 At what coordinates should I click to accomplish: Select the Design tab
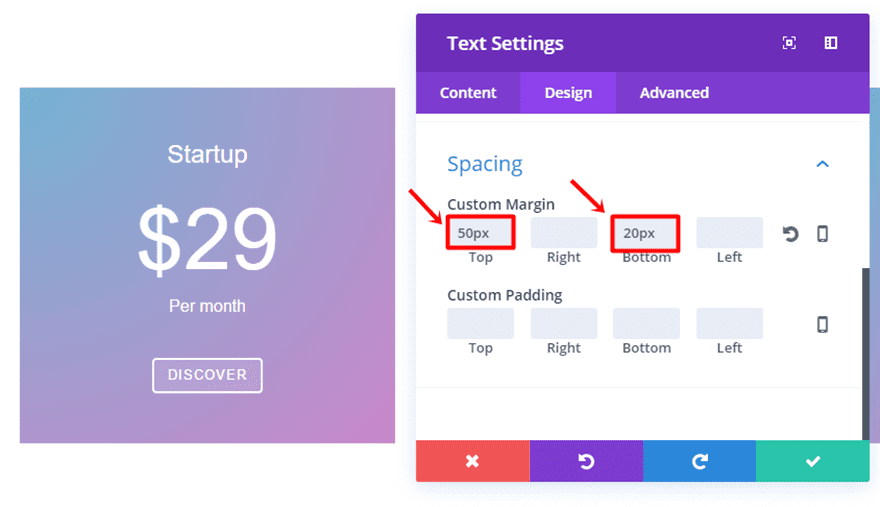click(568, 93)
